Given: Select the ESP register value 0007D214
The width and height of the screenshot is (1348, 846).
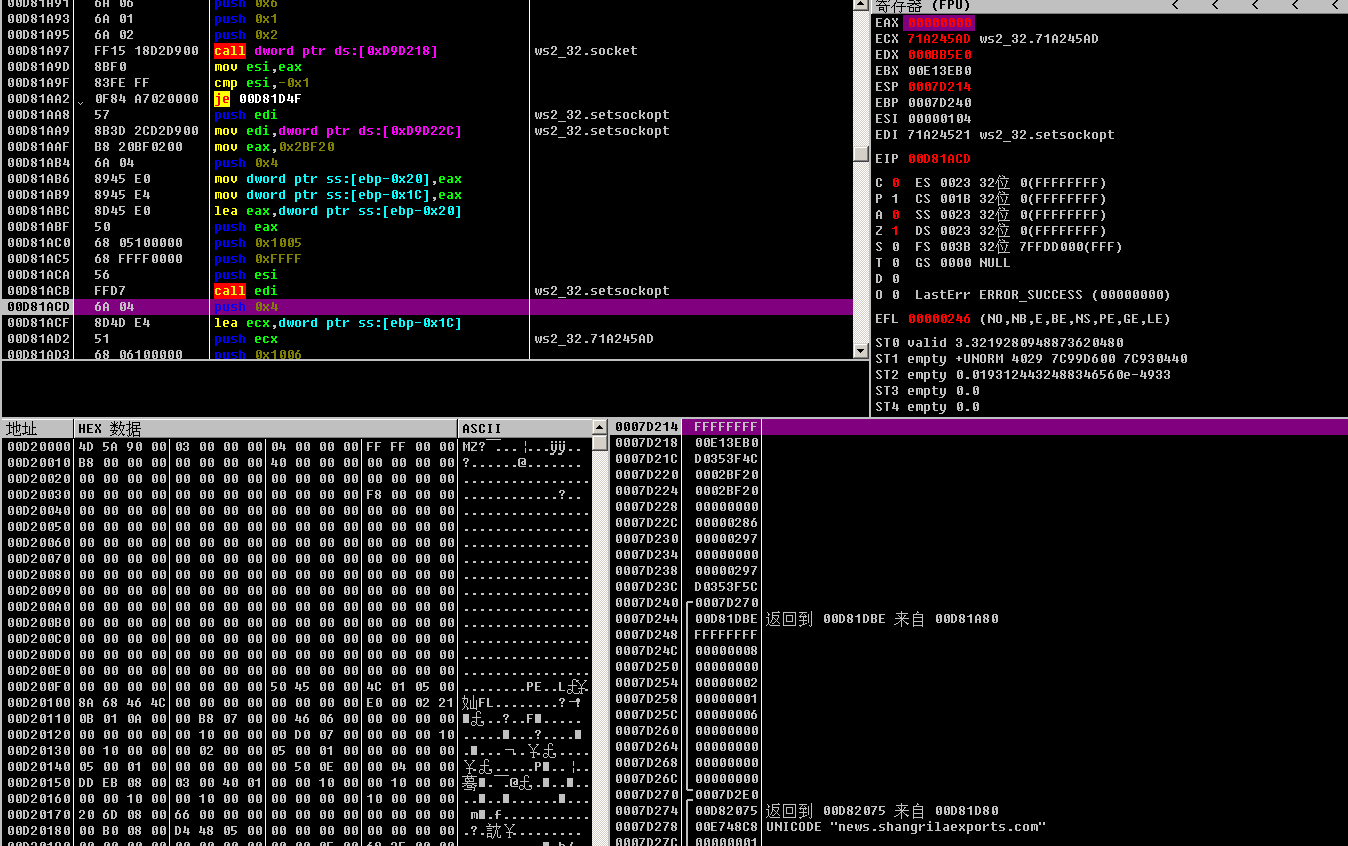Looking at the screenshot, I should click(x=939, y=87).
